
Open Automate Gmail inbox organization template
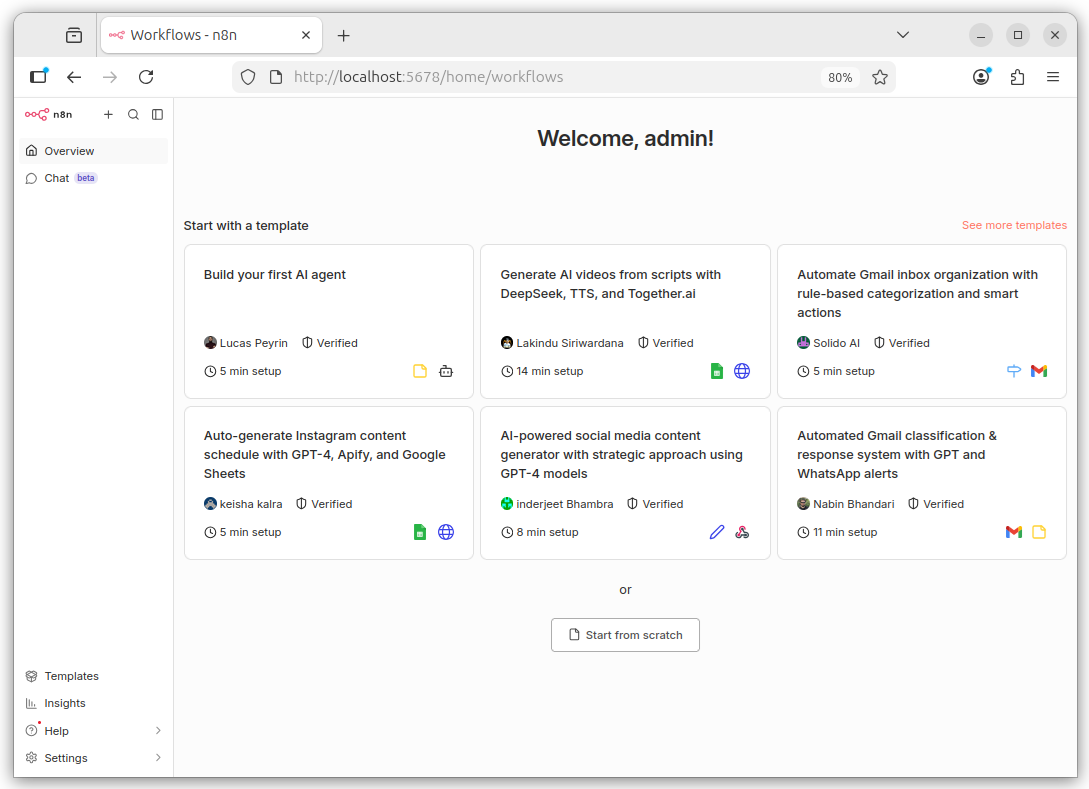coord(922,322)
